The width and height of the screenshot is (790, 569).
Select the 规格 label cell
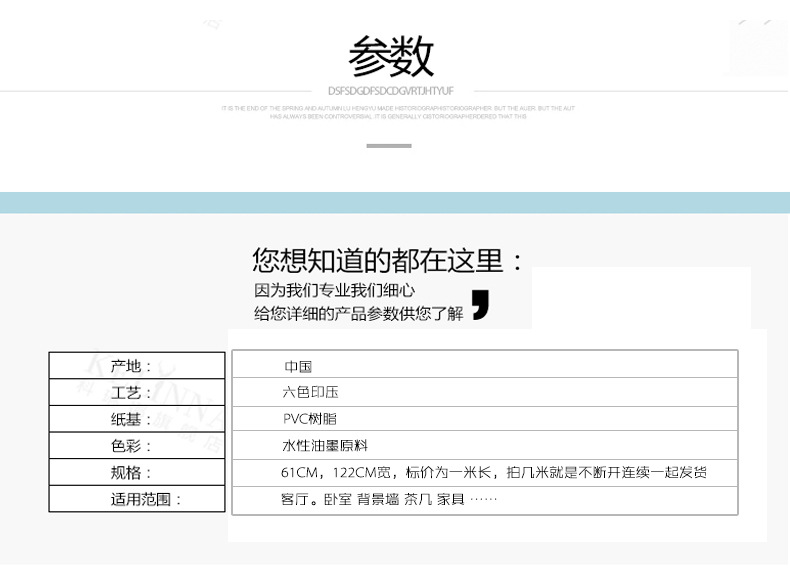137,472
